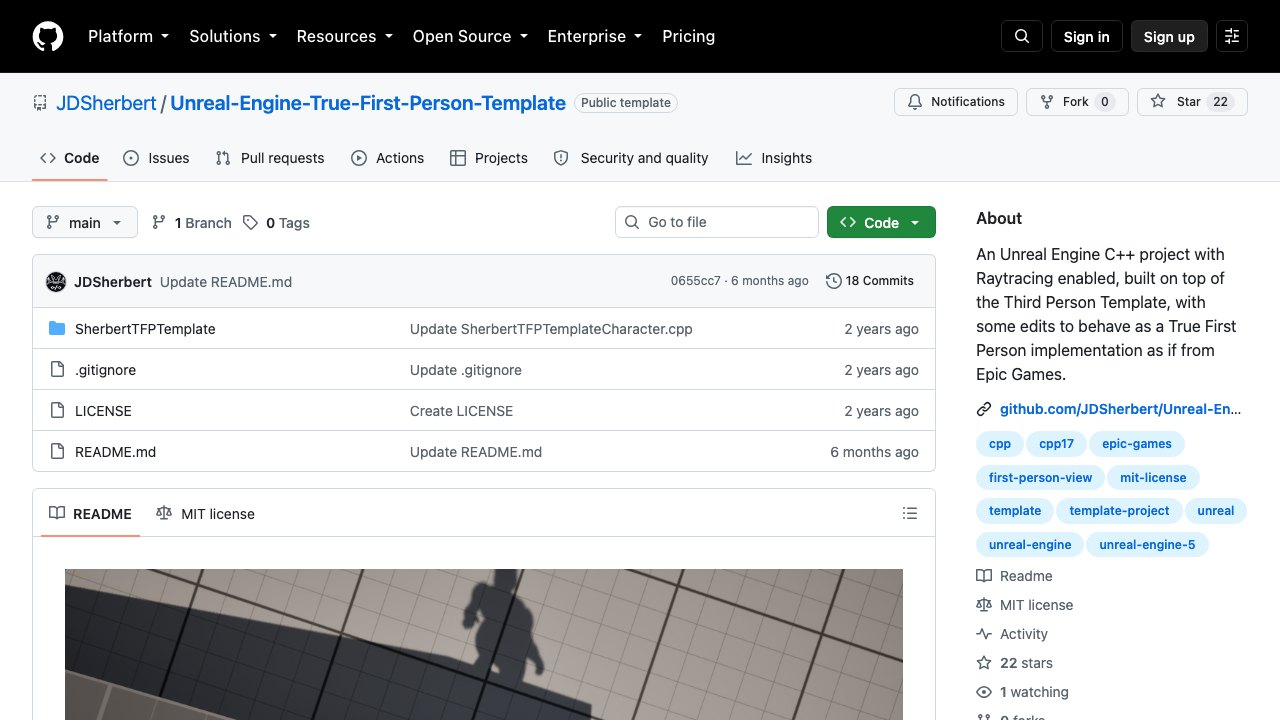
Task: View the 22 stars link
Action: pyautogui.click(x=1014, y=663)
